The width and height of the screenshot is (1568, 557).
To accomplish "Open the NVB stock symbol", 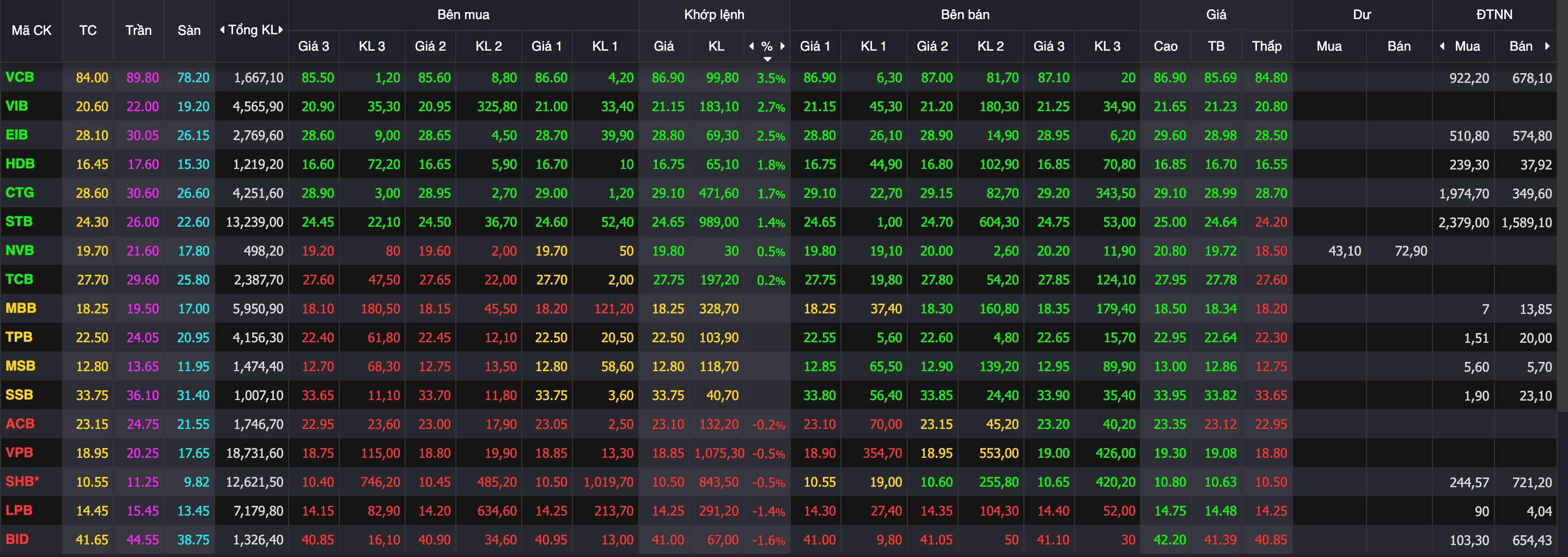I will click(x=20, y=251).
